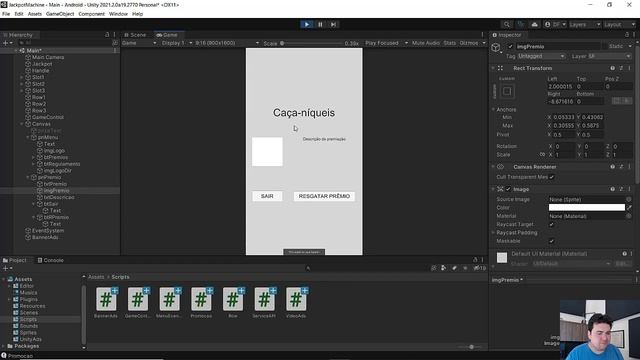The image size is (640, 360).
Task: Click the Game view Scale slider
Action: pos(311,43)
